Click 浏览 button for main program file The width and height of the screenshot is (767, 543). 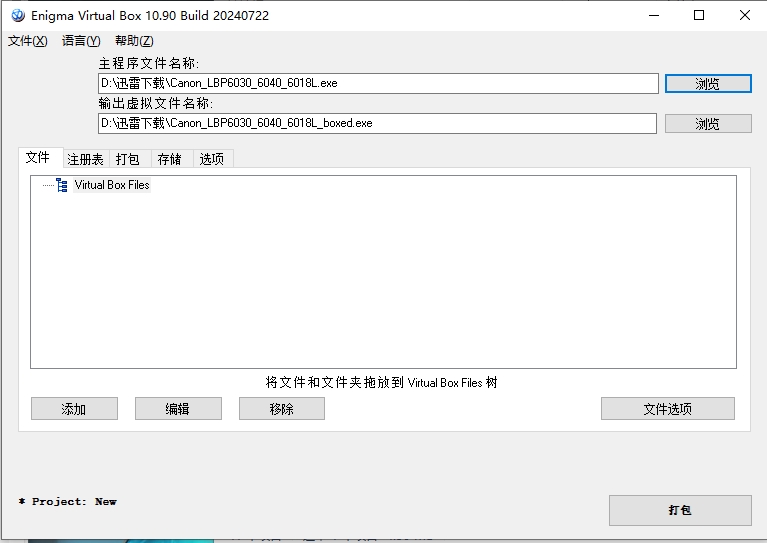708,84
